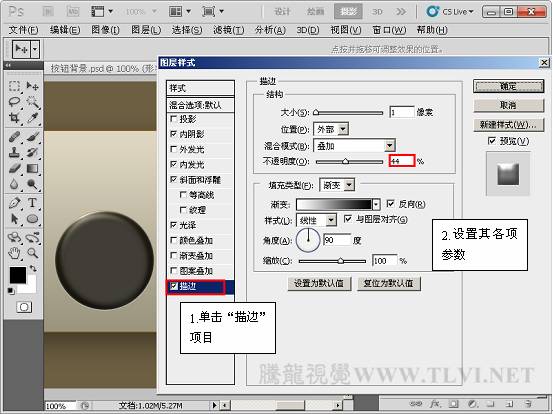Open the 编辑 Edit menu
The width and height of the screenshot is (553, 414).
65,30
